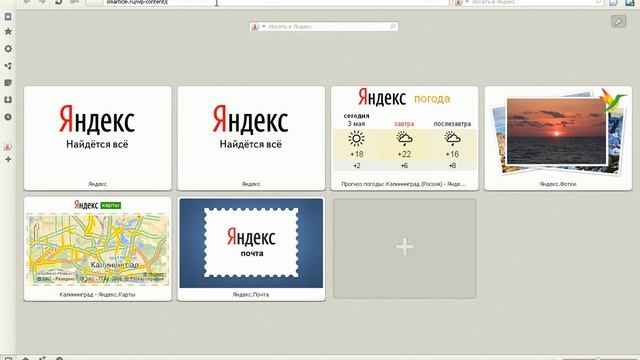This screenshot has width=640, height=360.
Task: Add a new speed dial with plus tile
Action: (404, 248)
